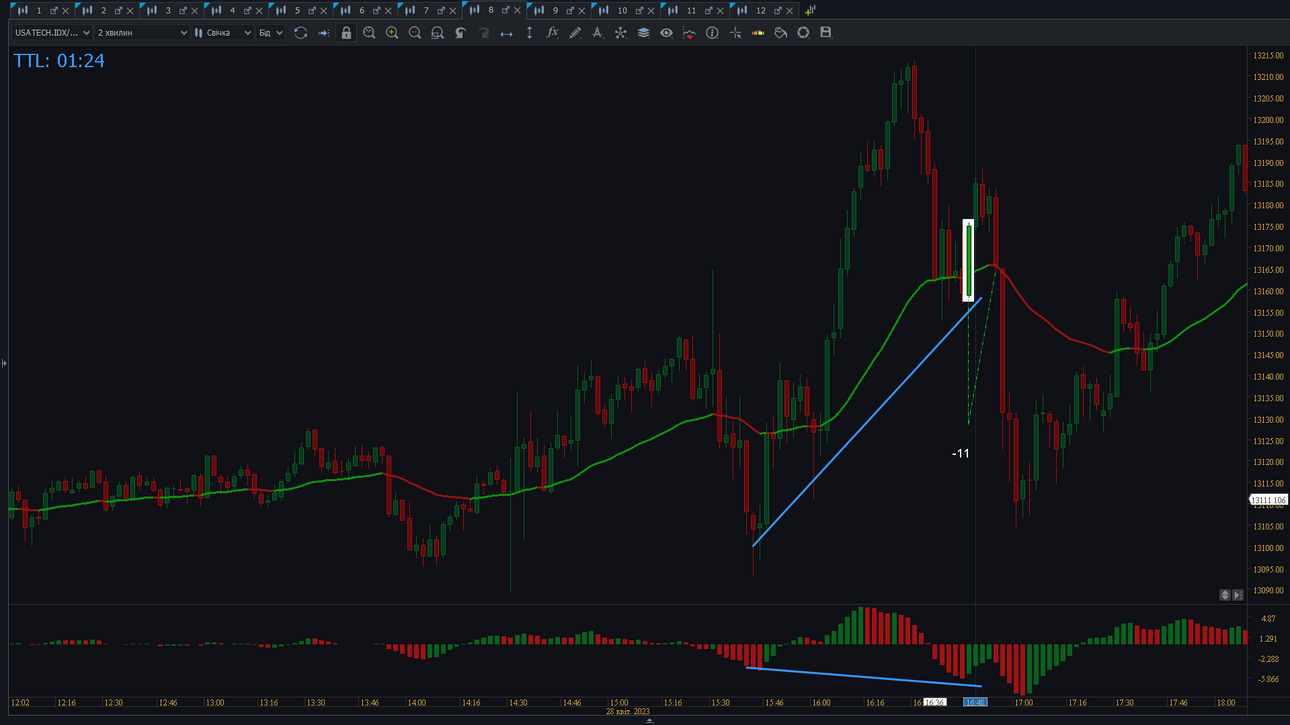Open the 'Свічка' chart type dropdown
This screenshot has width=1290, height=725.
pyautogui.click(x=224, y=33)
